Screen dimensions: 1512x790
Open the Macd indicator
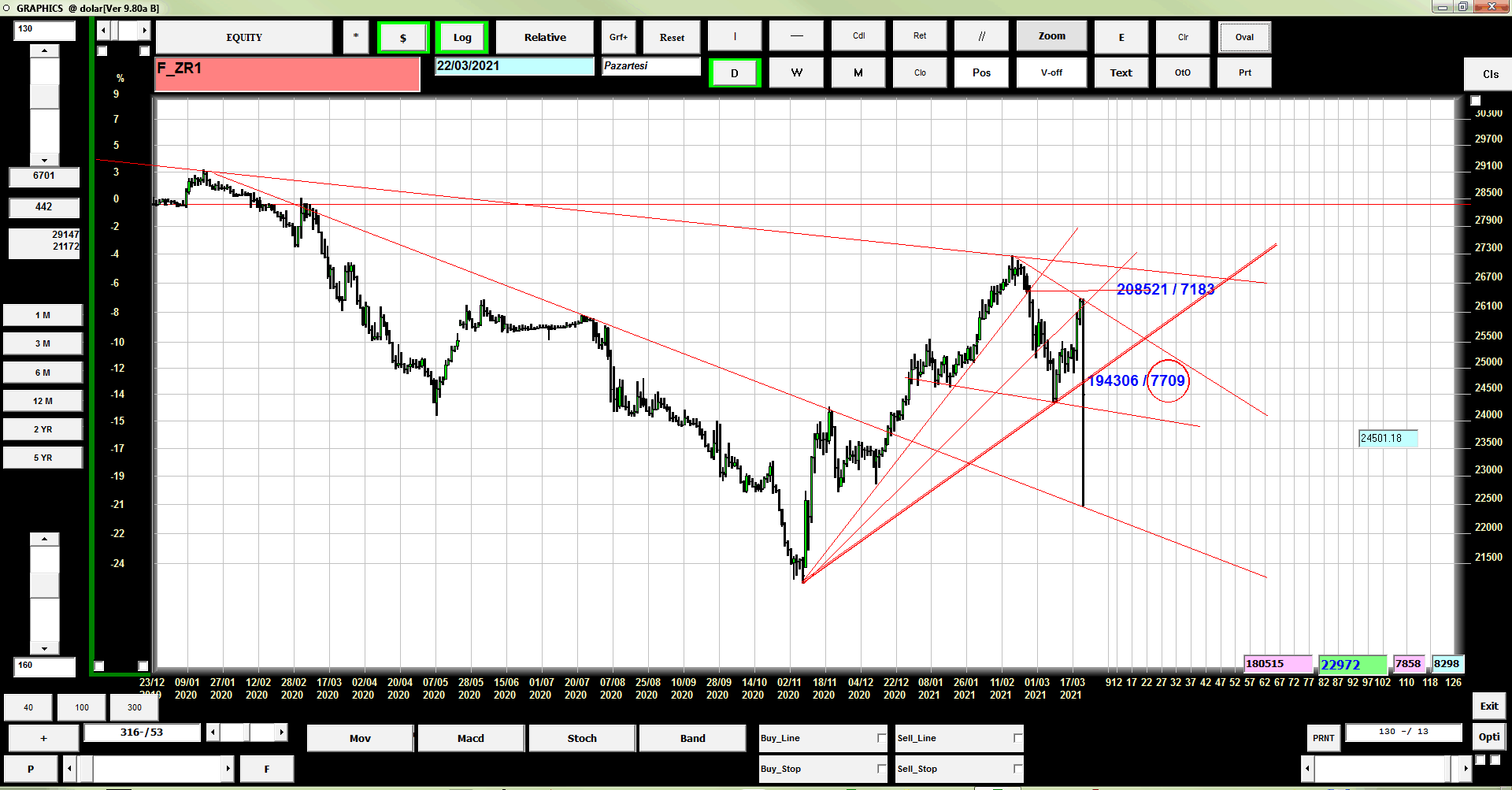[471, 738]
